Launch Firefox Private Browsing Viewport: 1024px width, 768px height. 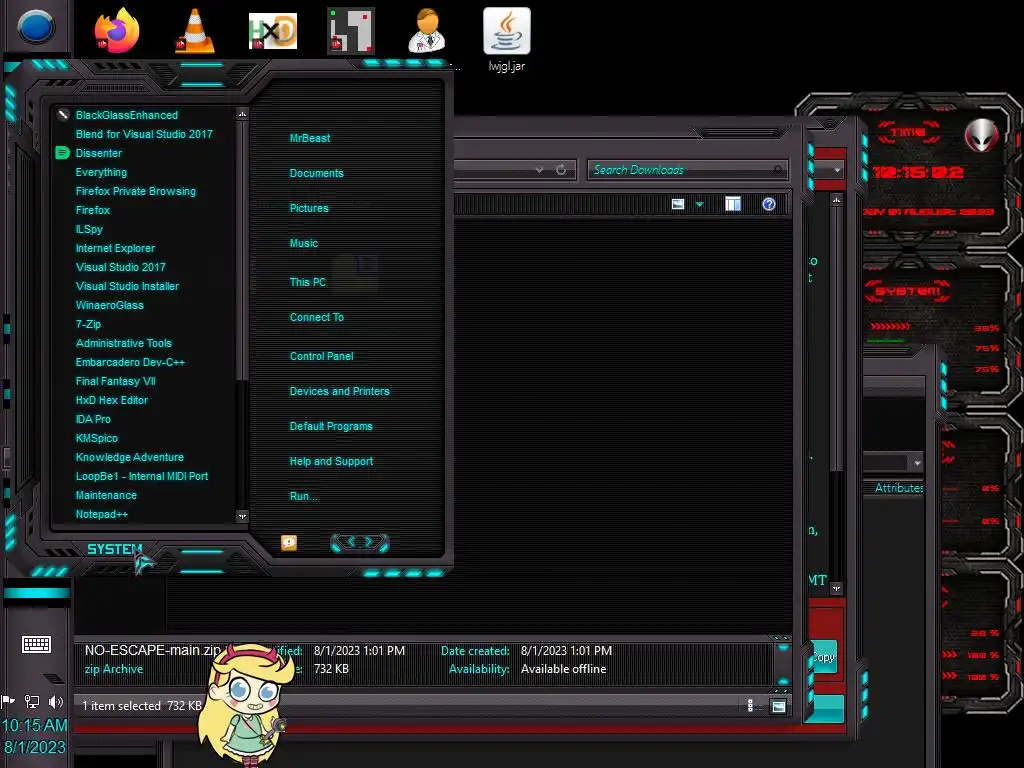pyautogui.click(x=135, y=191)
